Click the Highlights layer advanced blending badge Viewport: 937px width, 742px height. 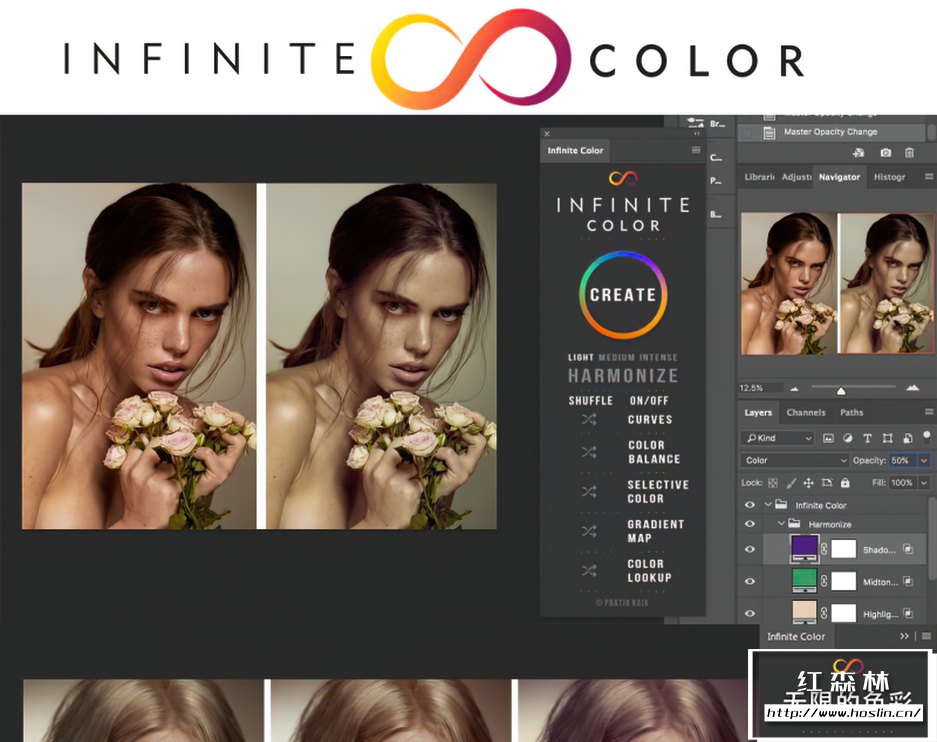point(908,613)
